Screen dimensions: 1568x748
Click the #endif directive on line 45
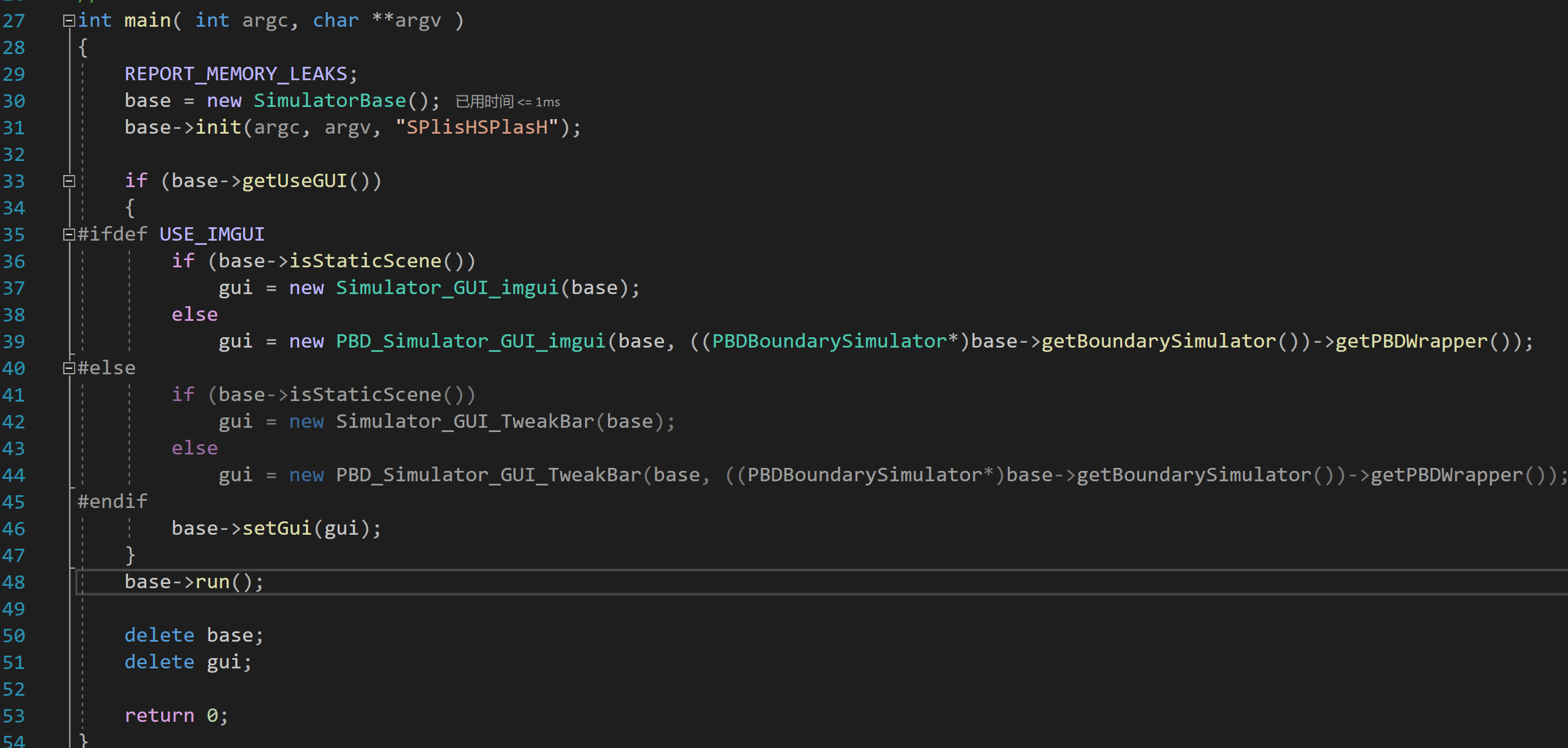click(x=112, y=502)
